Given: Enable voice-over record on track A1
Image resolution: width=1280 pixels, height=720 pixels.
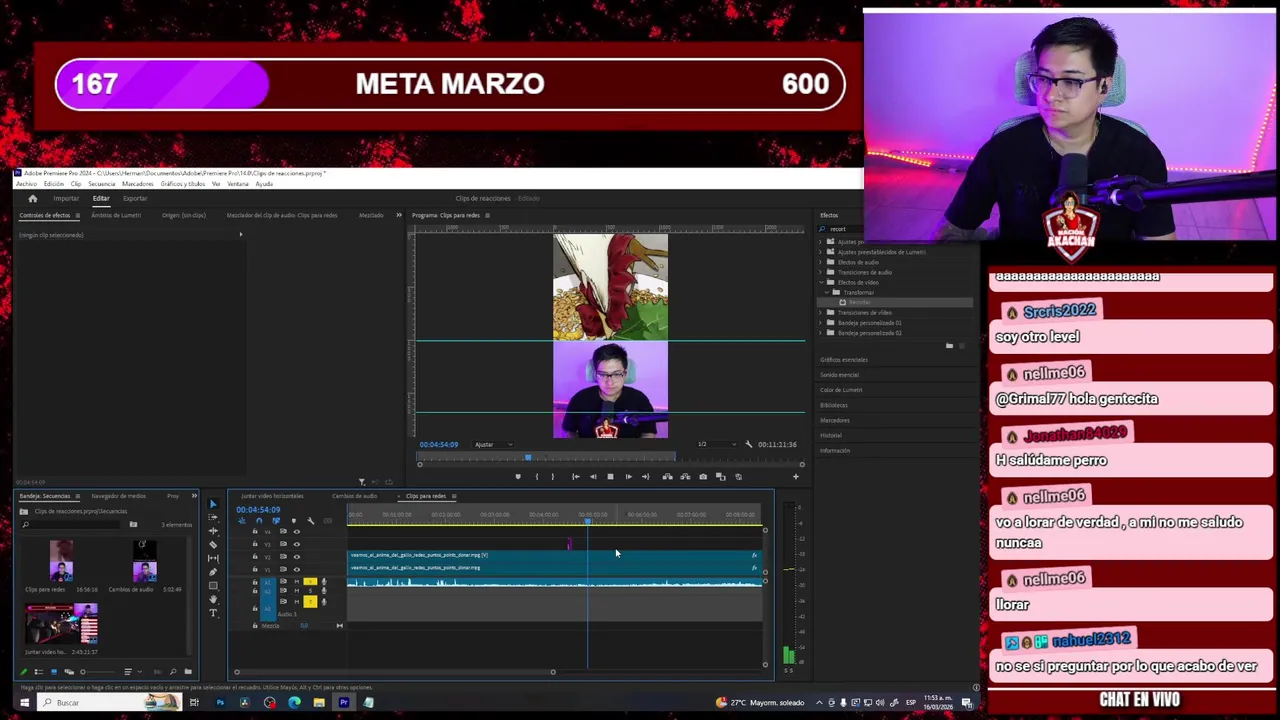Looking at the screenshot, I should [x=324, y=581].
